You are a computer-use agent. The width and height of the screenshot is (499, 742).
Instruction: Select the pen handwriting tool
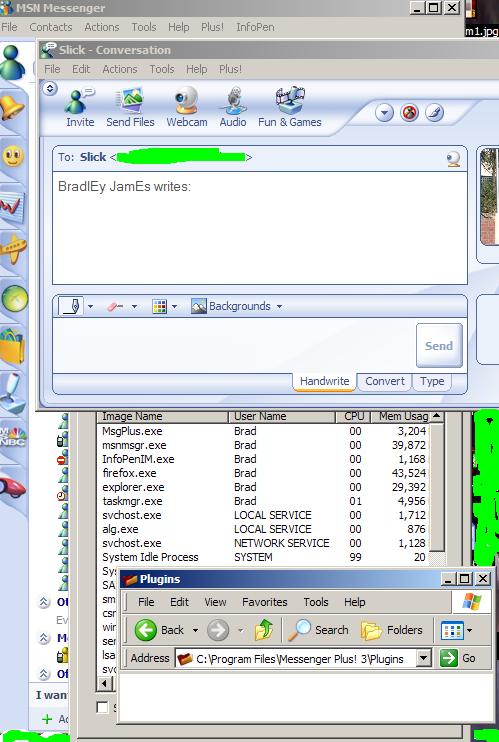[71, 306]
